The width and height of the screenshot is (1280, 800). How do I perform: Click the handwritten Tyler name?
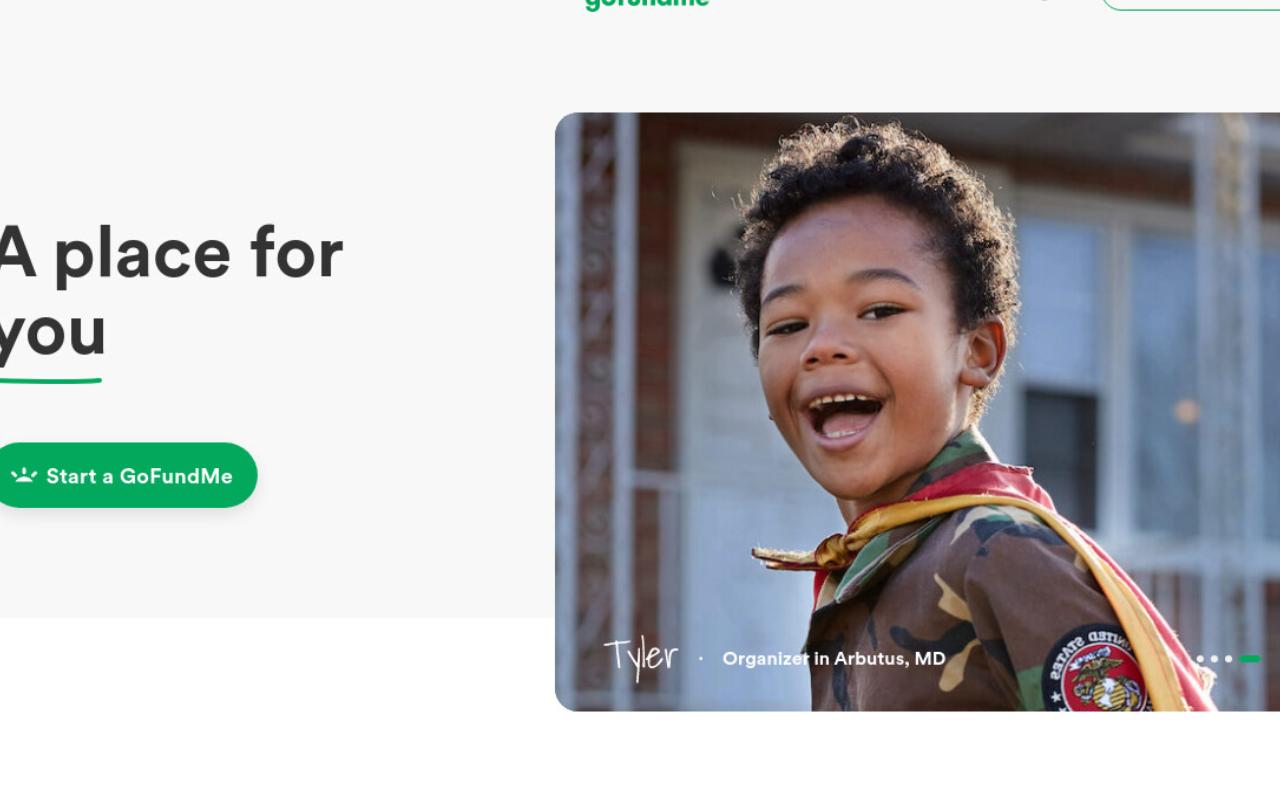(641, 658)
